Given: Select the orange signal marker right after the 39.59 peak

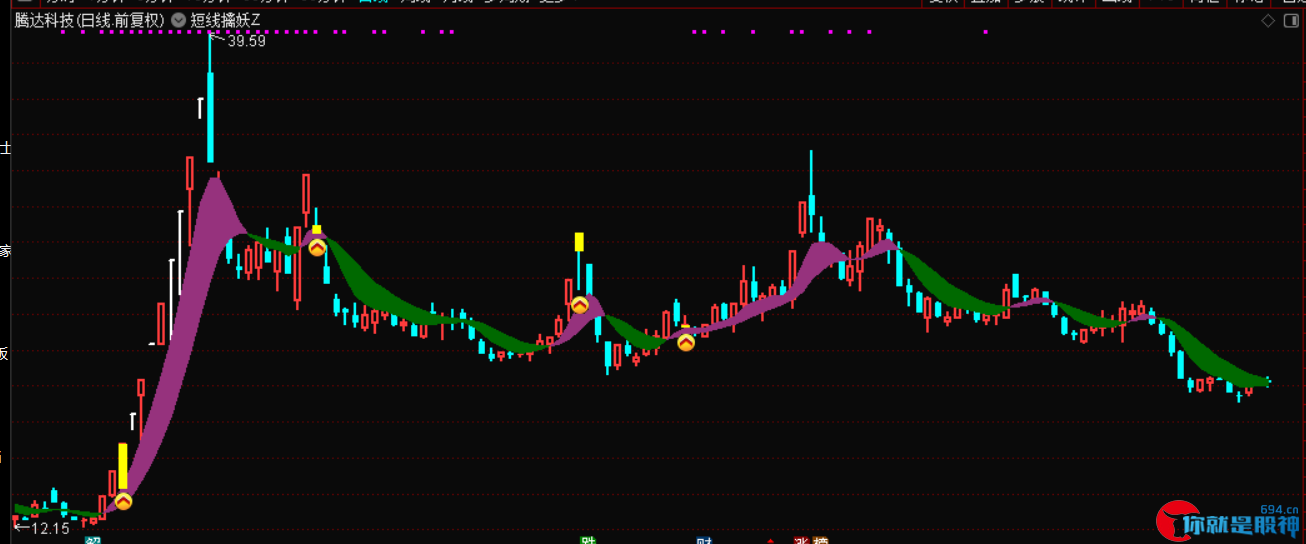Looking at the screenshot, I should point(317,247).
